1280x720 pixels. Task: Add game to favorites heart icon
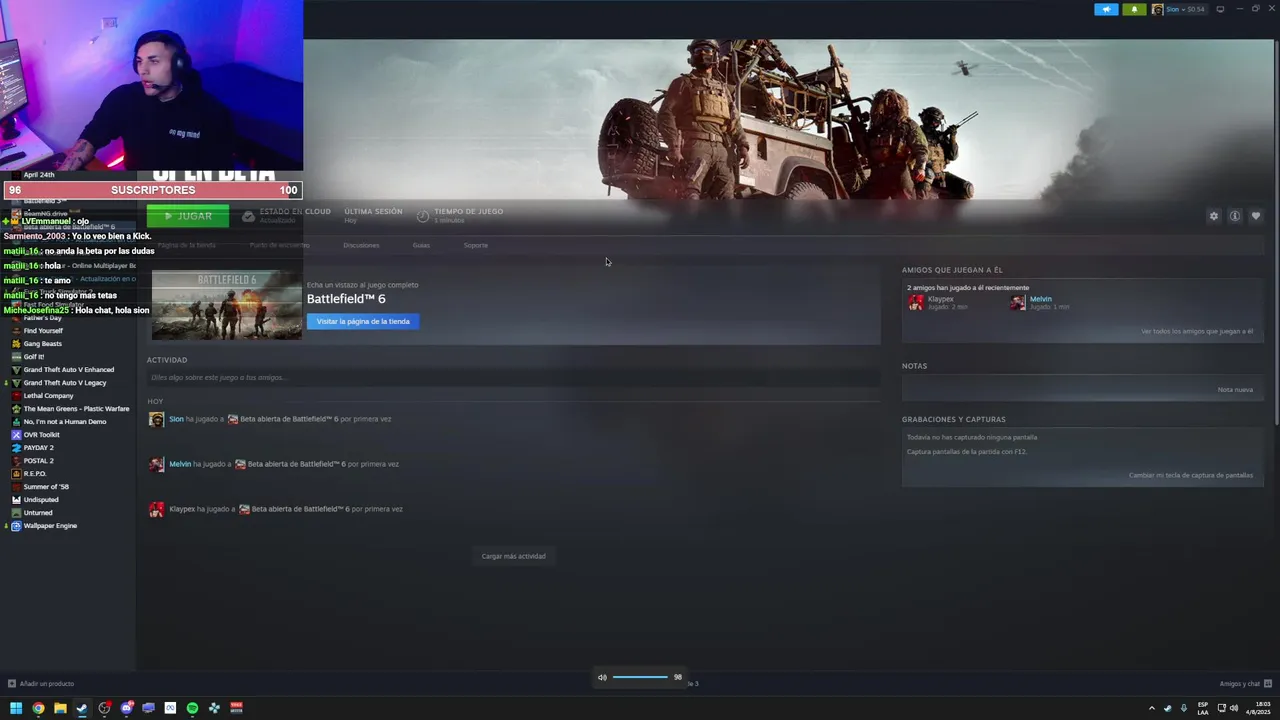pyautogui.click(x=1256, y=216)
